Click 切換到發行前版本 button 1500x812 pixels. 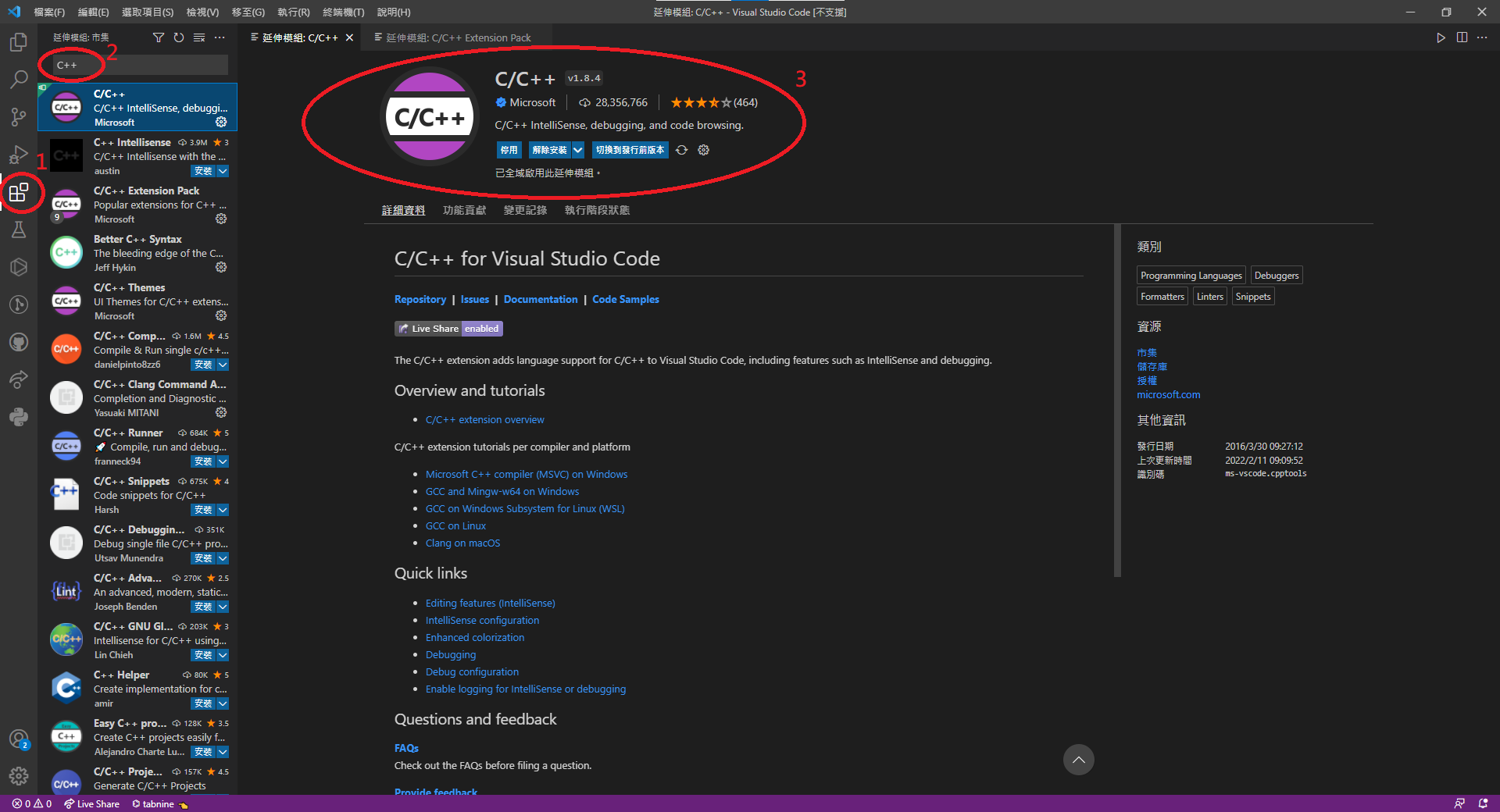coord(630,150)
